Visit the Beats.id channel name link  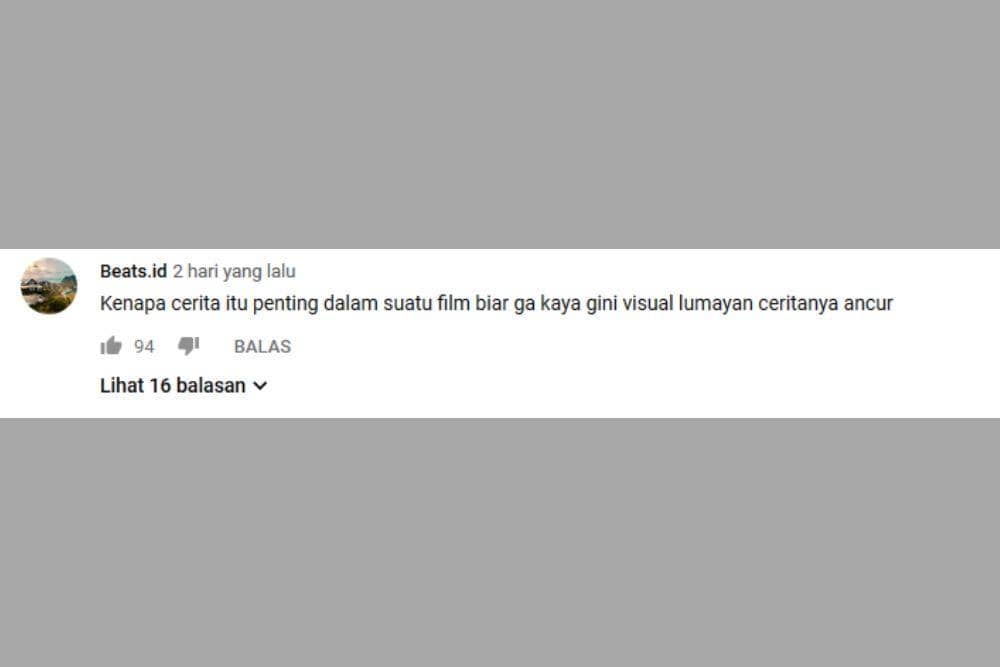click(x=133, y=271)
